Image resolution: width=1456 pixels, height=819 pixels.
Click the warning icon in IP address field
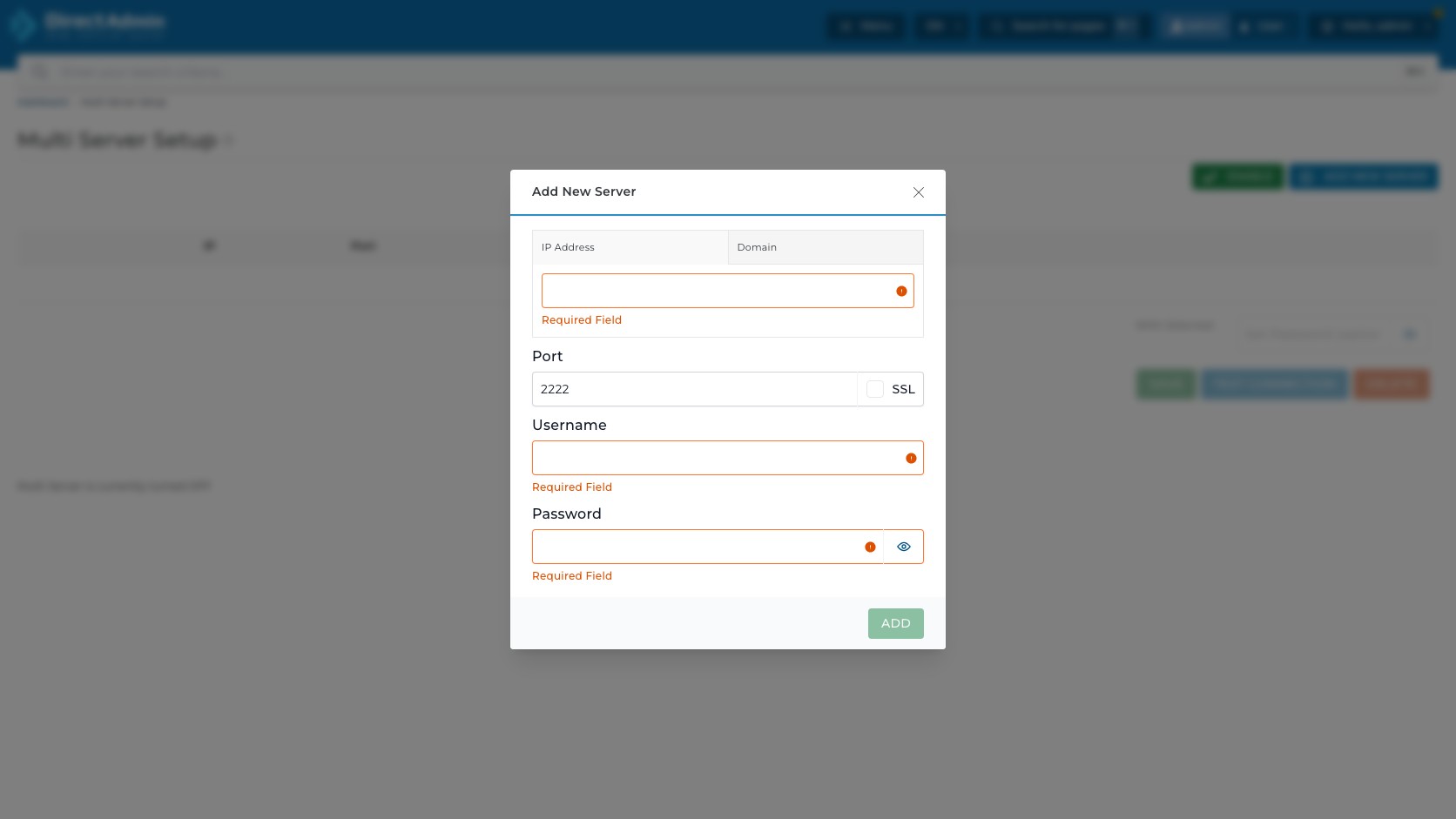[901, 292]
